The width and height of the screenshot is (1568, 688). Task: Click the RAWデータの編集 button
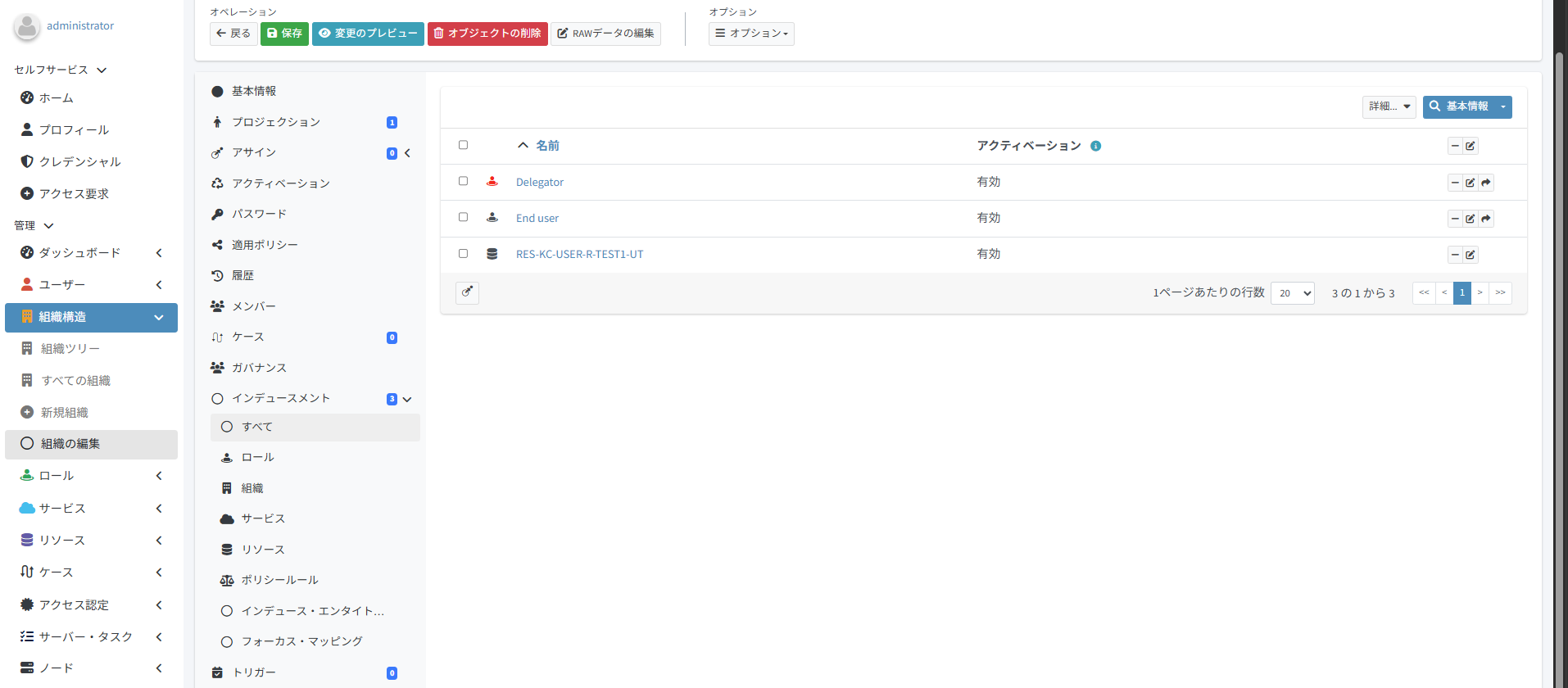click(605, 34)
